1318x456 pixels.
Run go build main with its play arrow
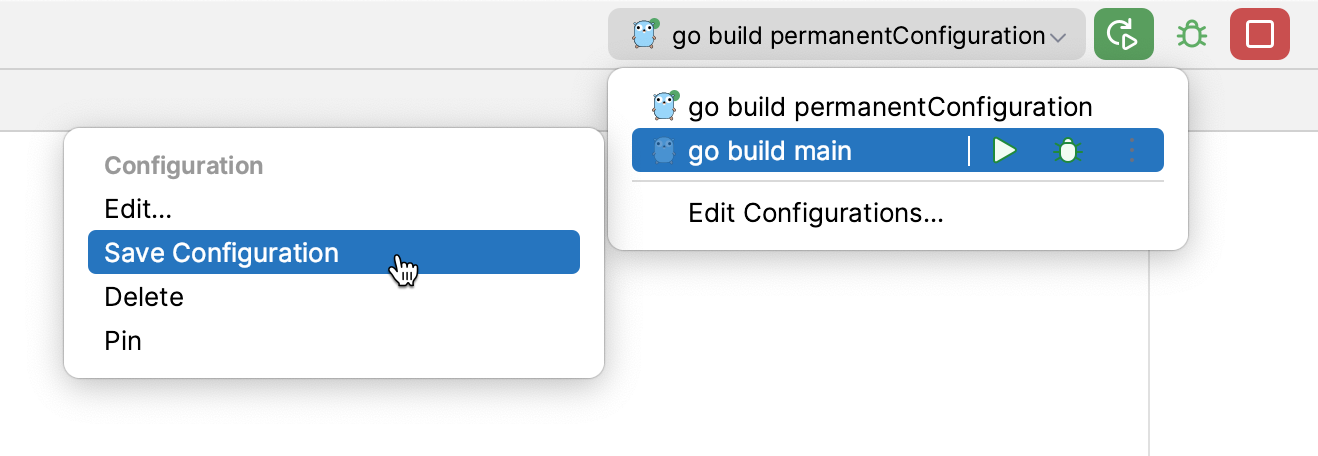pyautogui.click(x=1004, y=151)
